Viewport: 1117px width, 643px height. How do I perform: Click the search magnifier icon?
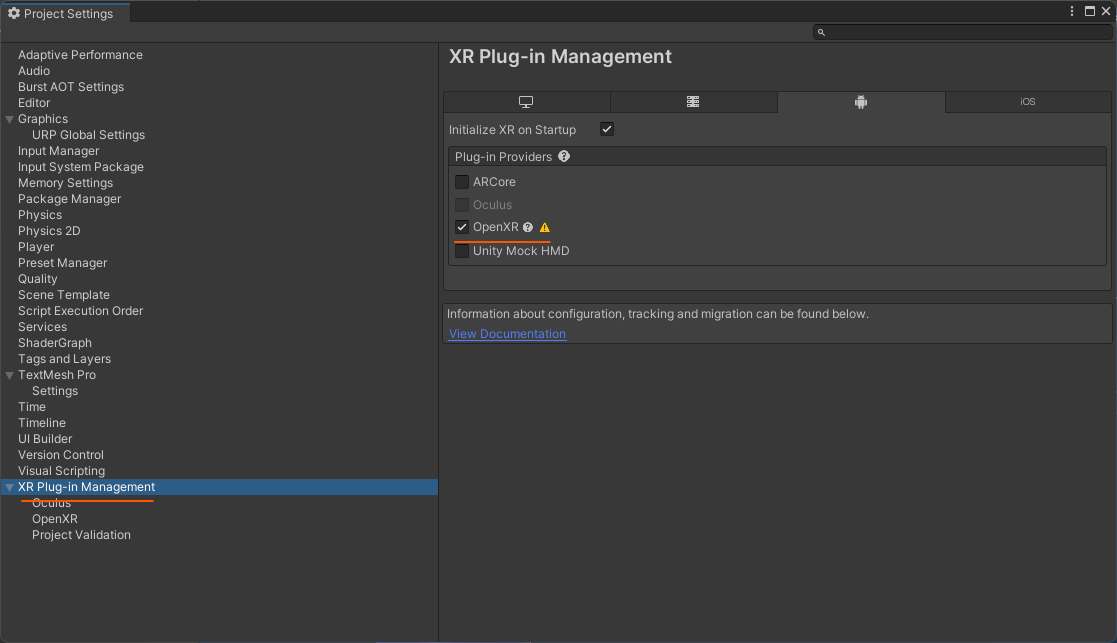[821, 32]
